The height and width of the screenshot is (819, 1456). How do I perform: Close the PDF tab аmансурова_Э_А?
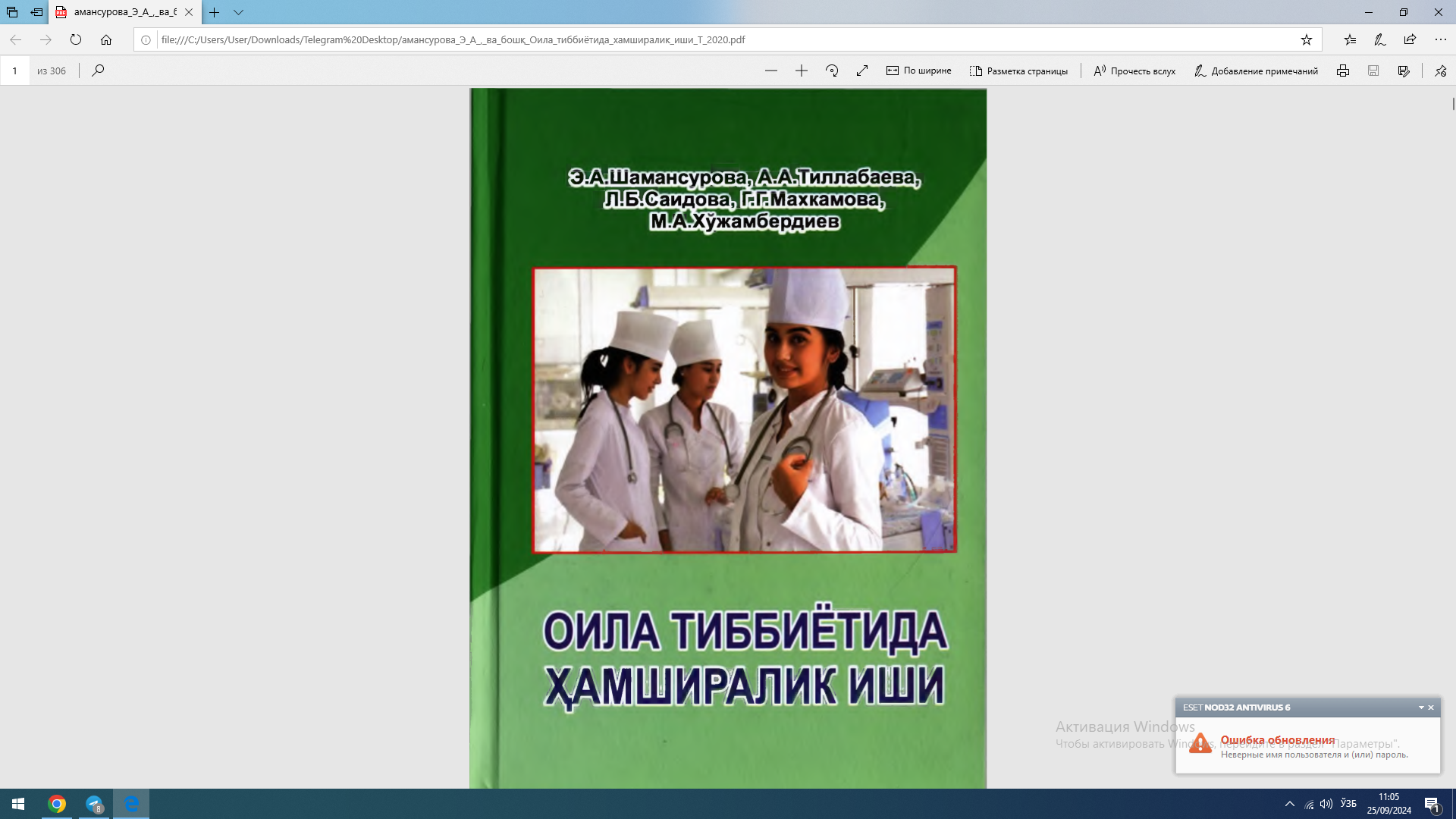pyautogui.click(x=189, y=12)
